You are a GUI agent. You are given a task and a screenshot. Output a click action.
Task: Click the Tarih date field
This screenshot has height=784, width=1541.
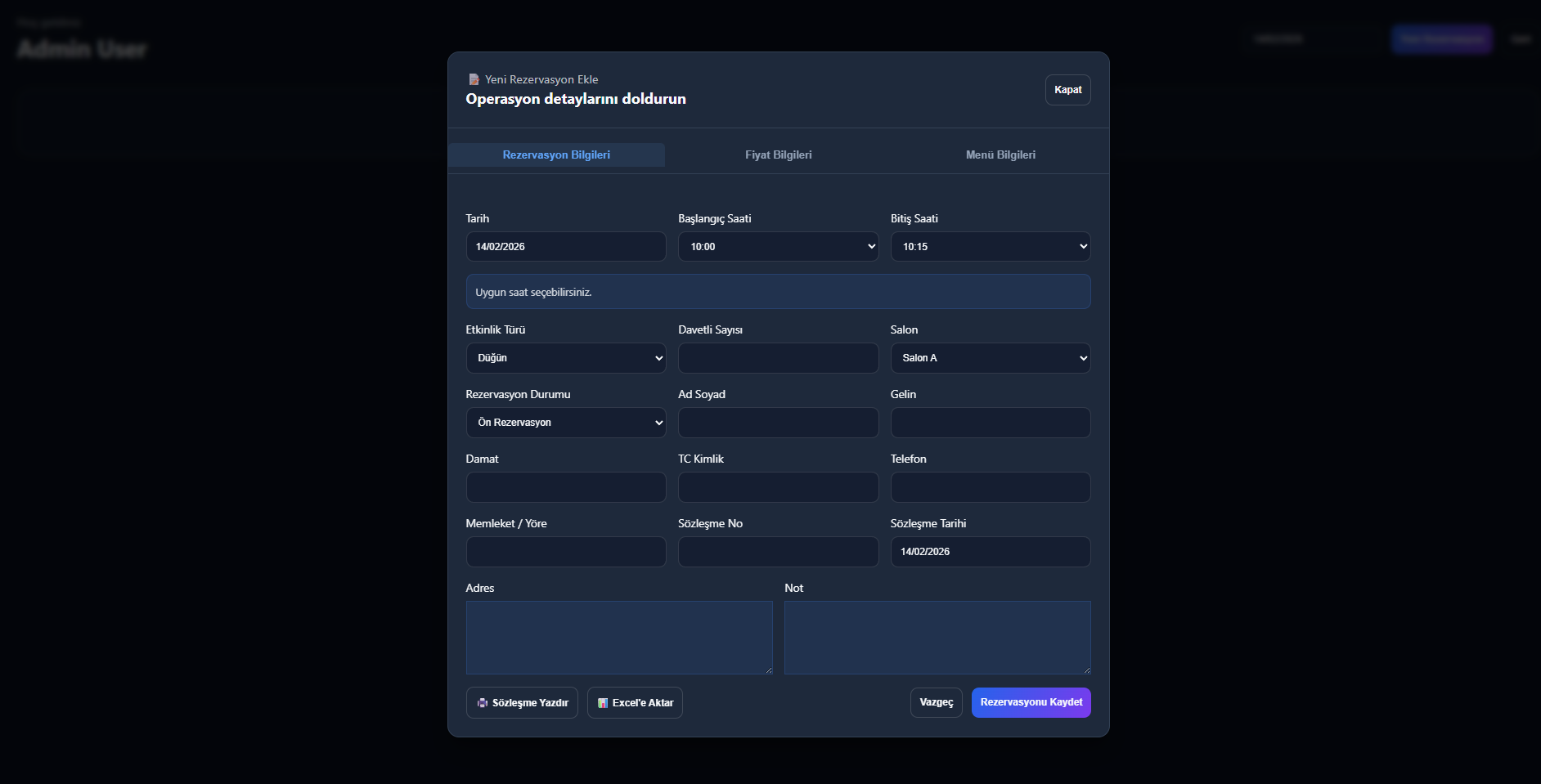click(x=566, y=247)
